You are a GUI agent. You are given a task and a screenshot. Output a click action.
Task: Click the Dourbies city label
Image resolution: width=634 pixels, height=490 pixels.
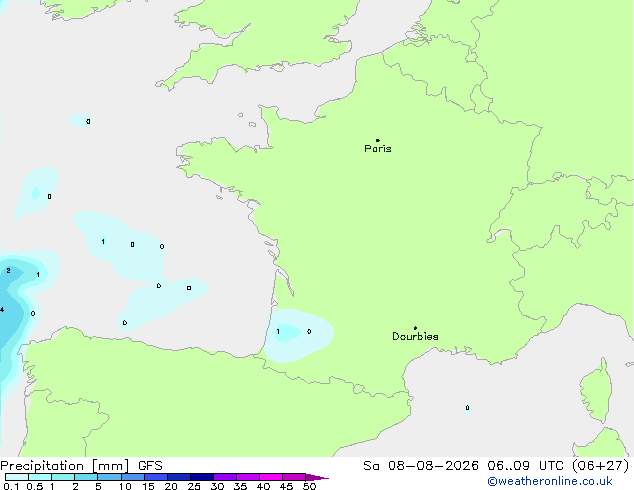pyautogui.click(x=415, y=336)
